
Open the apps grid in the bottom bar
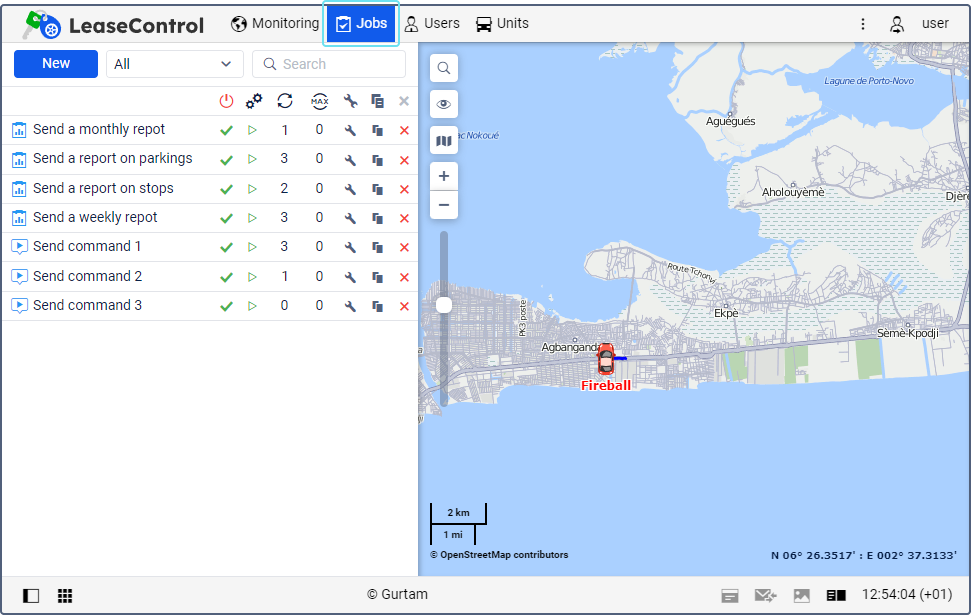click(65, 596)
